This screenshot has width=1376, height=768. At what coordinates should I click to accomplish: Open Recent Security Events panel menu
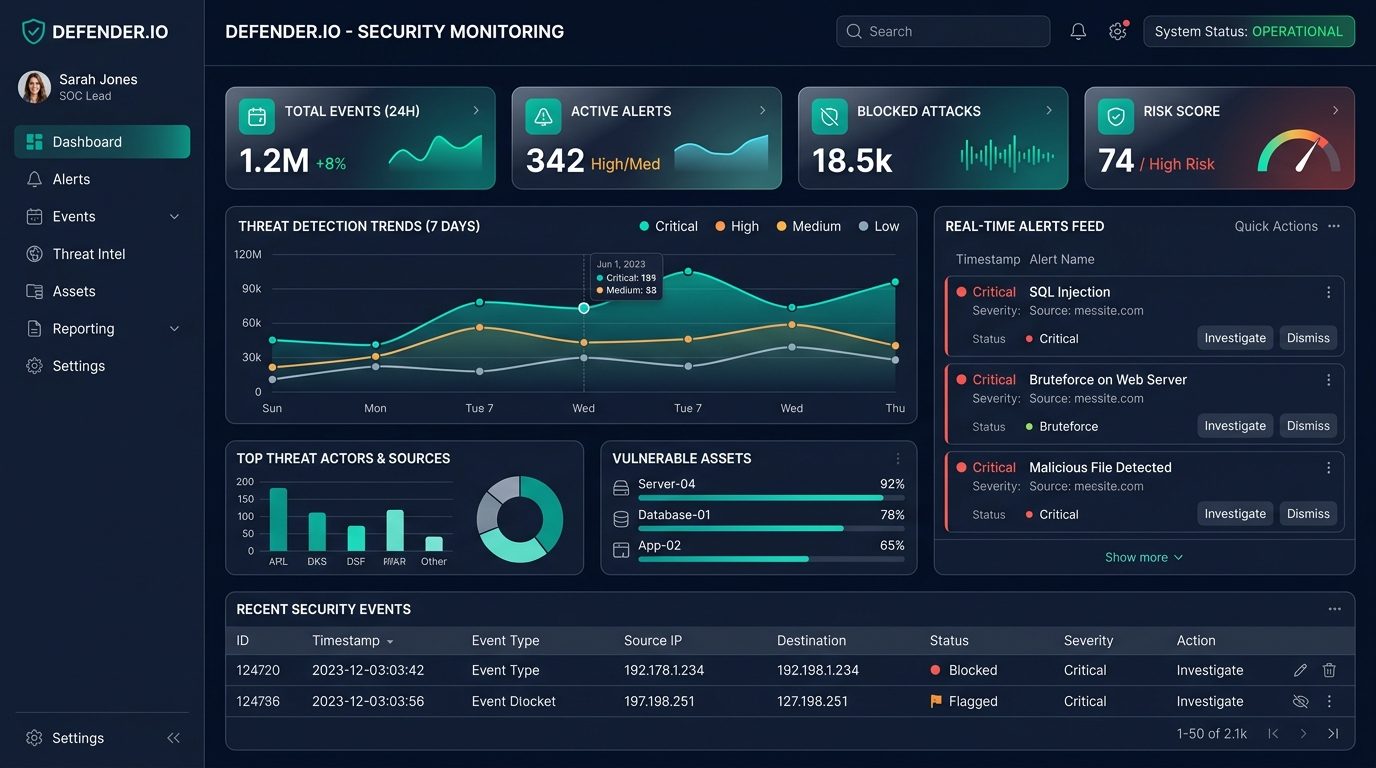[1334, 609]
